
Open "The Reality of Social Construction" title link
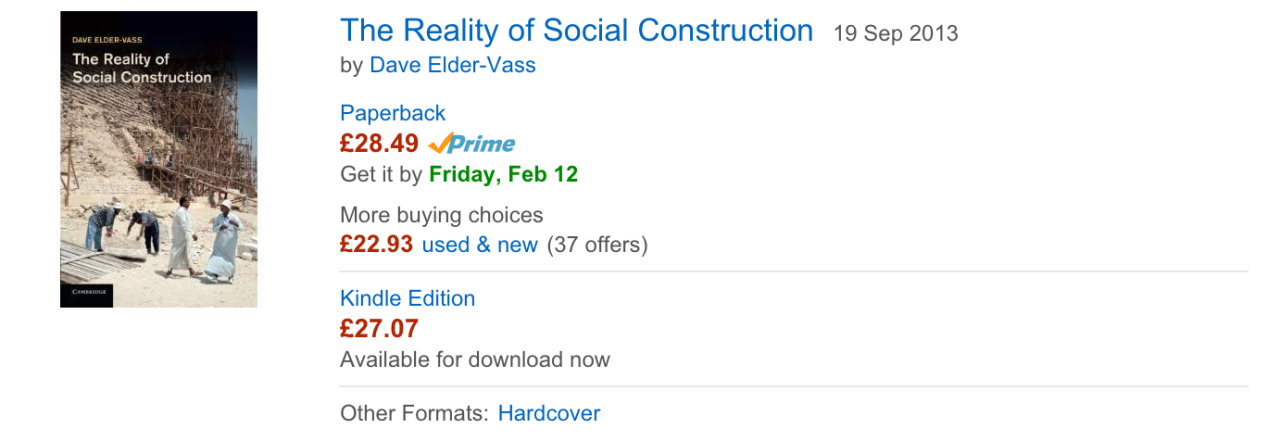(576, 31)
